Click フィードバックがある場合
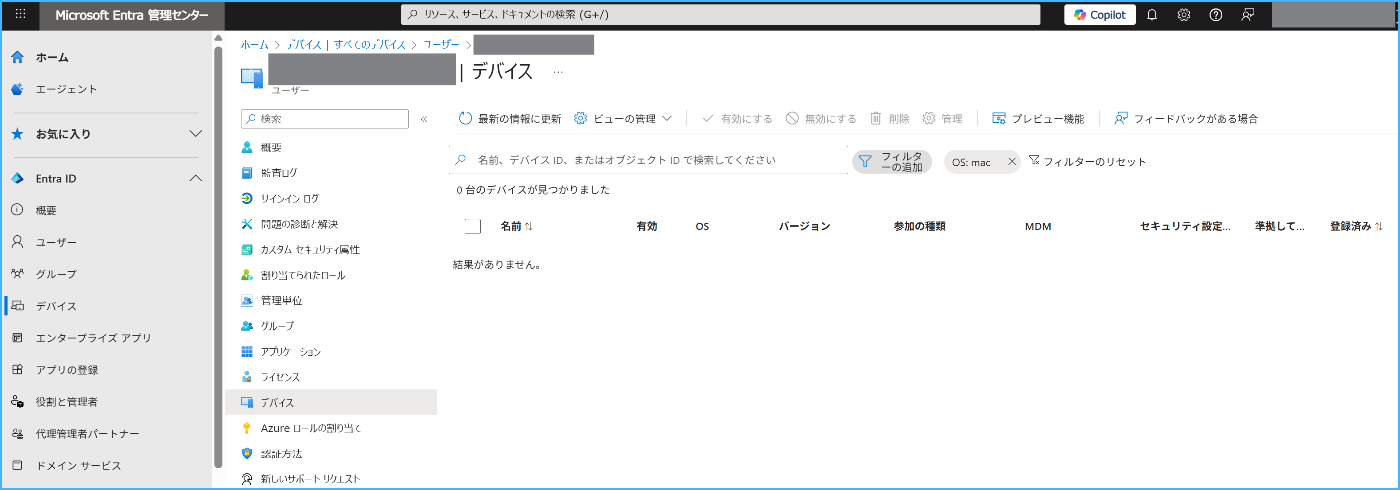Viewport: 1400px width, 490px height. coord(1186,118)
